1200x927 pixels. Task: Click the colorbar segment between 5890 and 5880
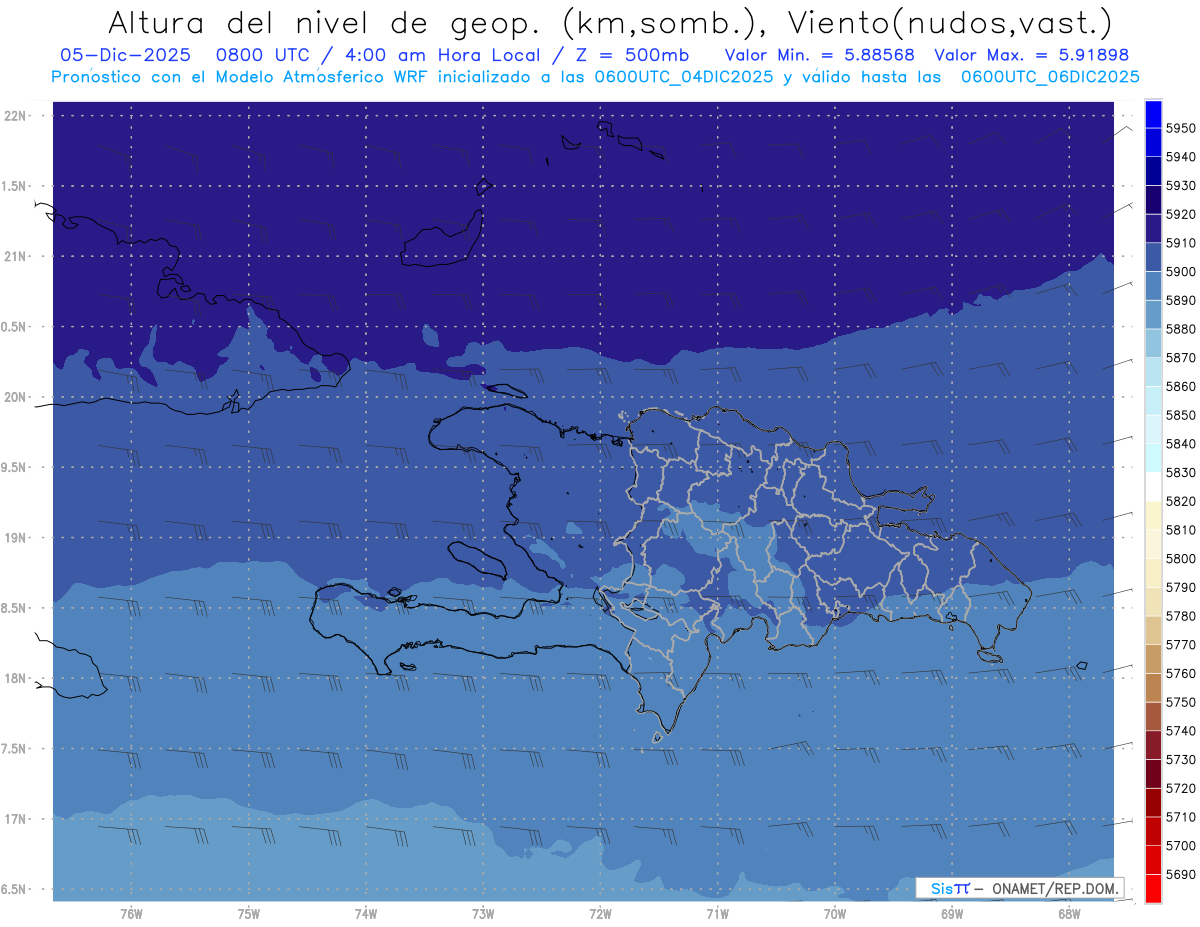coord(1153,315)
